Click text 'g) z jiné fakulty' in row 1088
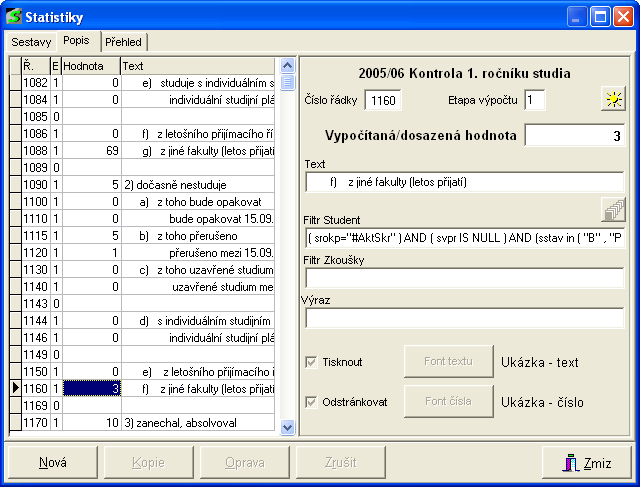Viewport: 640px width, 487px height. 209,151
